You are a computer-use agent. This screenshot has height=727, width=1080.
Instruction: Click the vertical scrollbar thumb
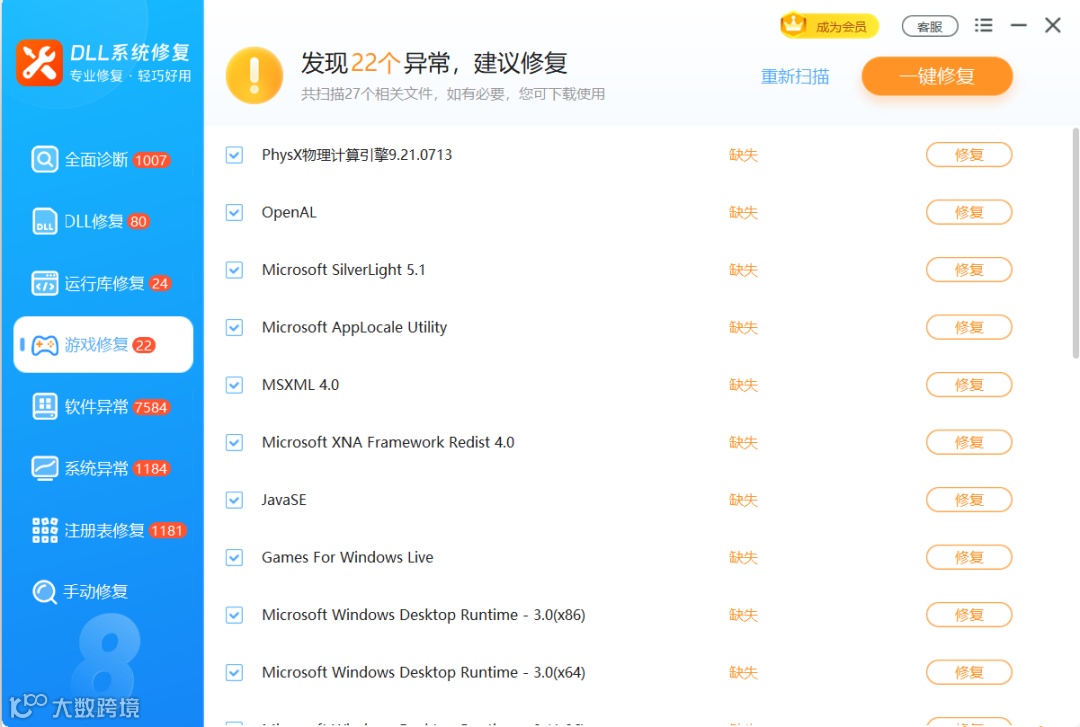pyautogui.click(x=1075, y=243)
